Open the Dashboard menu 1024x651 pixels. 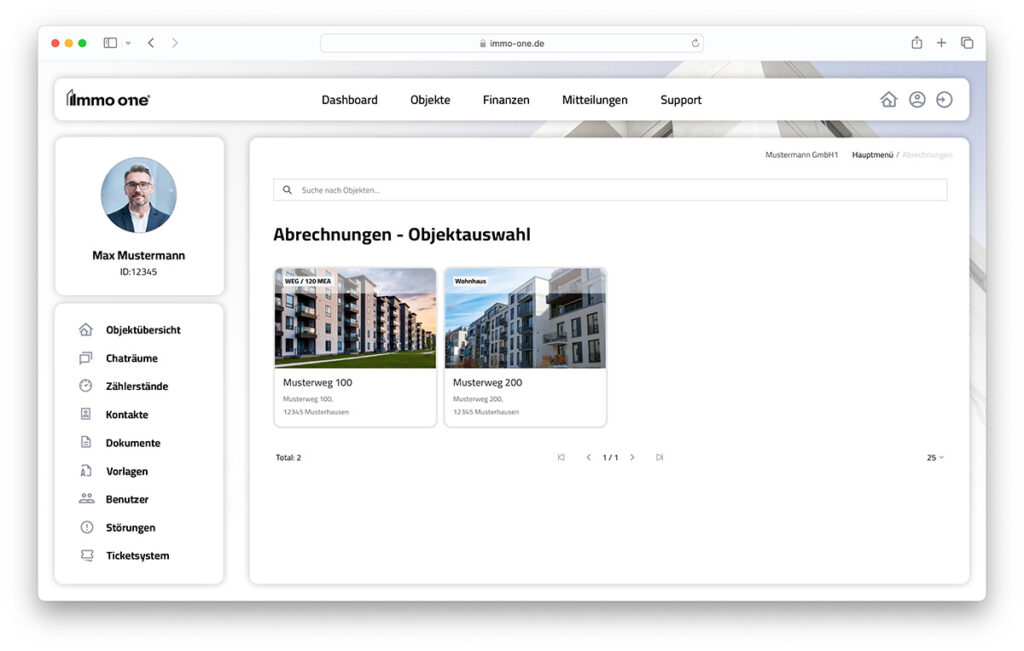tap(349, 100)
